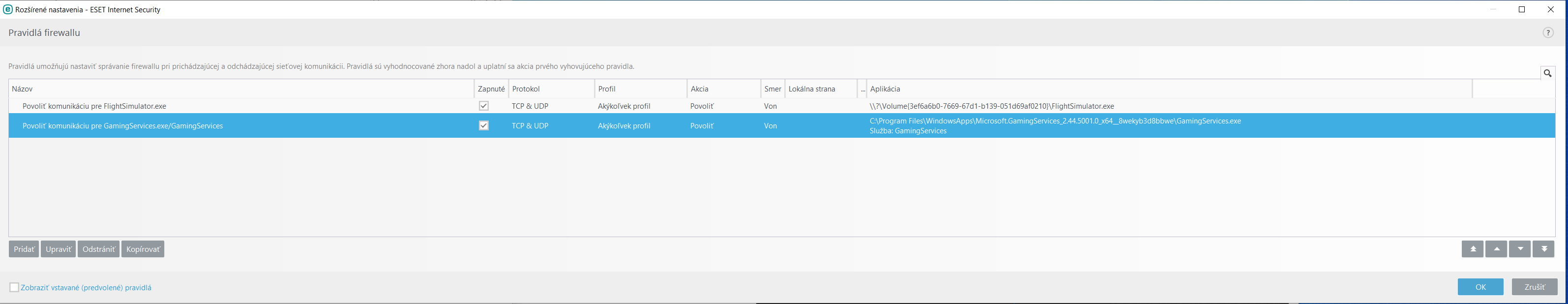The width and height of the screenshot is (1568, 304).
Task: Enable Zobraziť vstavané (predvolené) pravidlá checkbox
Action: pos(14,288)
